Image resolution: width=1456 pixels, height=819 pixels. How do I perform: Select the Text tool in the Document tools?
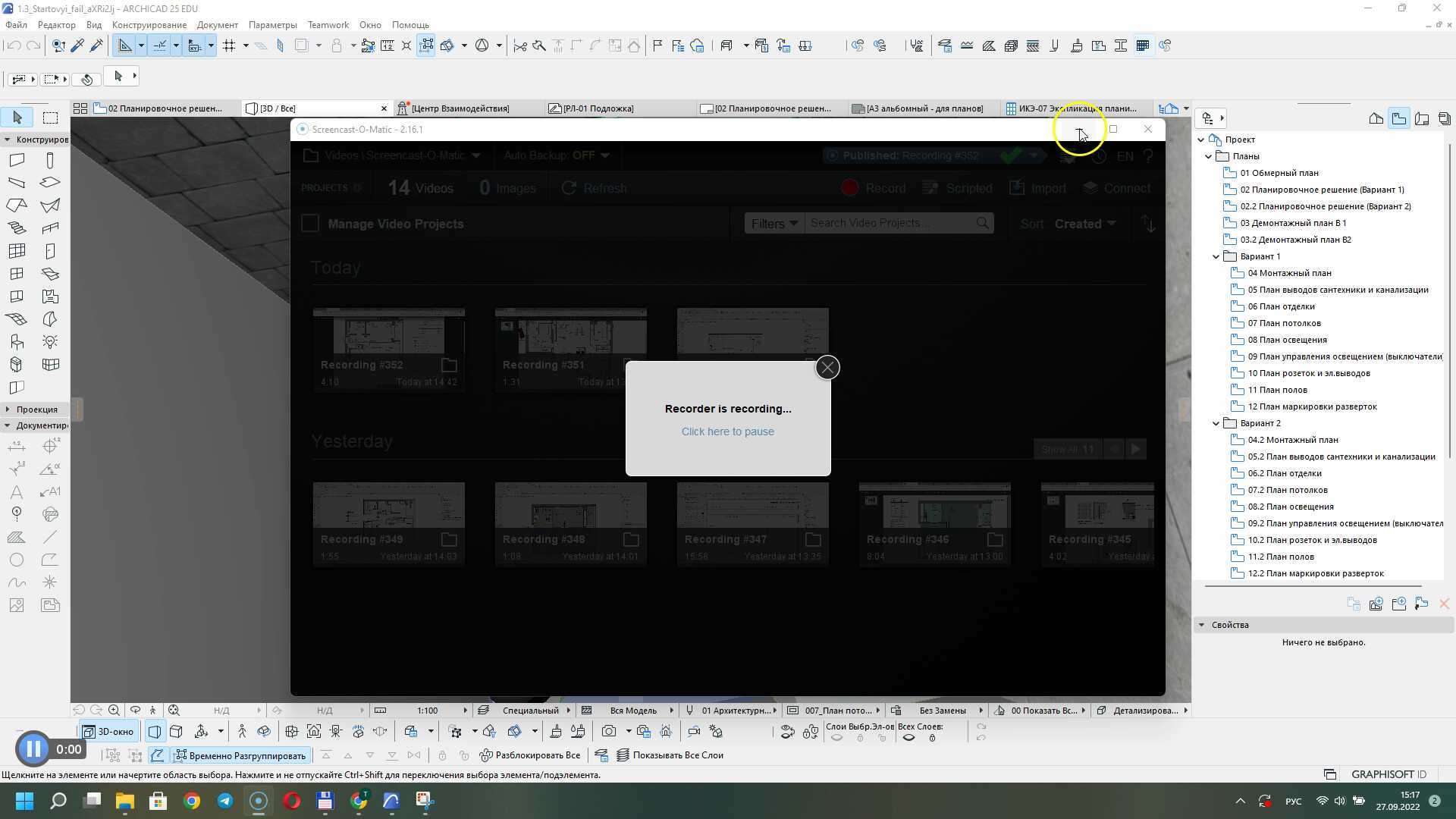[17, 492]
